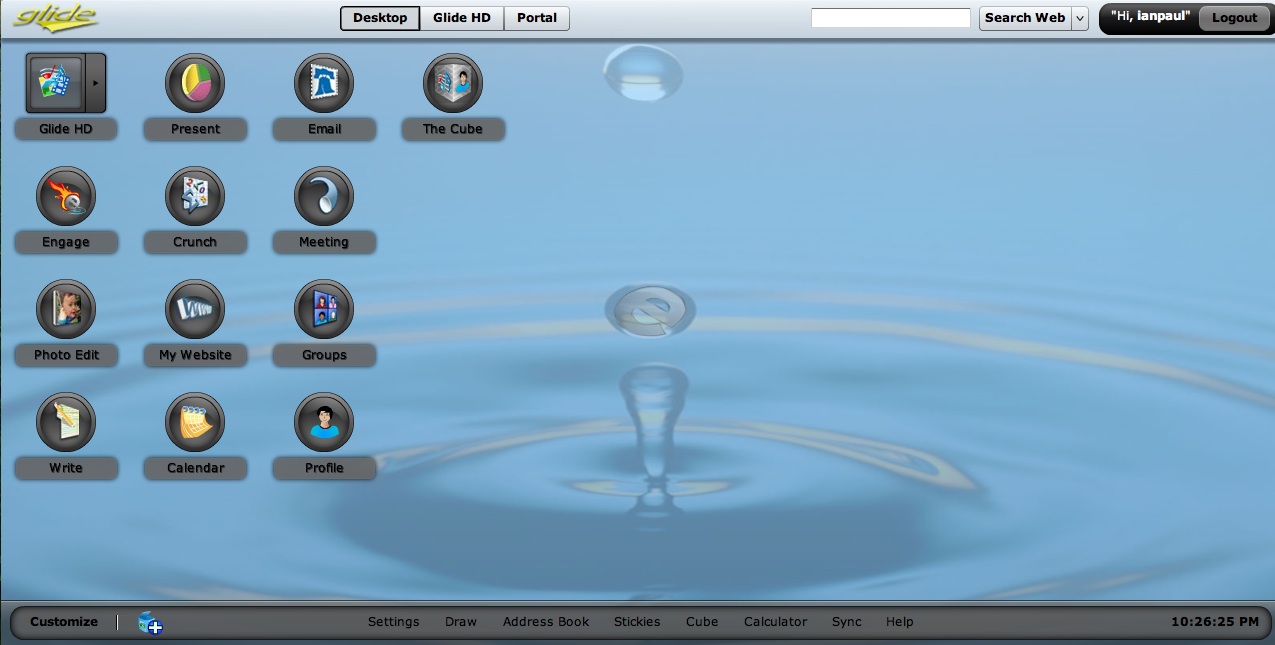Open The Cube app icon
Image resolution: width=1275 pixels, height=645 pixels.
453,83
